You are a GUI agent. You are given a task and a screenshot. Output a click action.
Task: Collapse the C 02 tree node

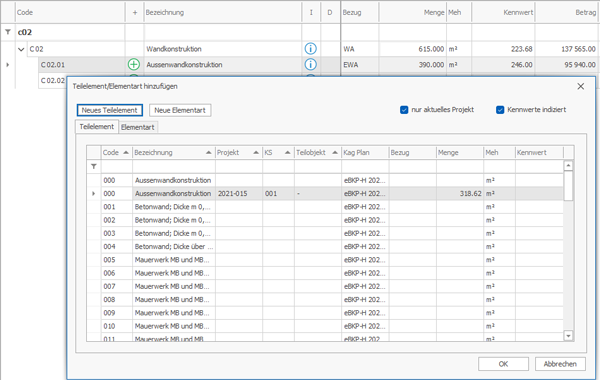point(21,49)
